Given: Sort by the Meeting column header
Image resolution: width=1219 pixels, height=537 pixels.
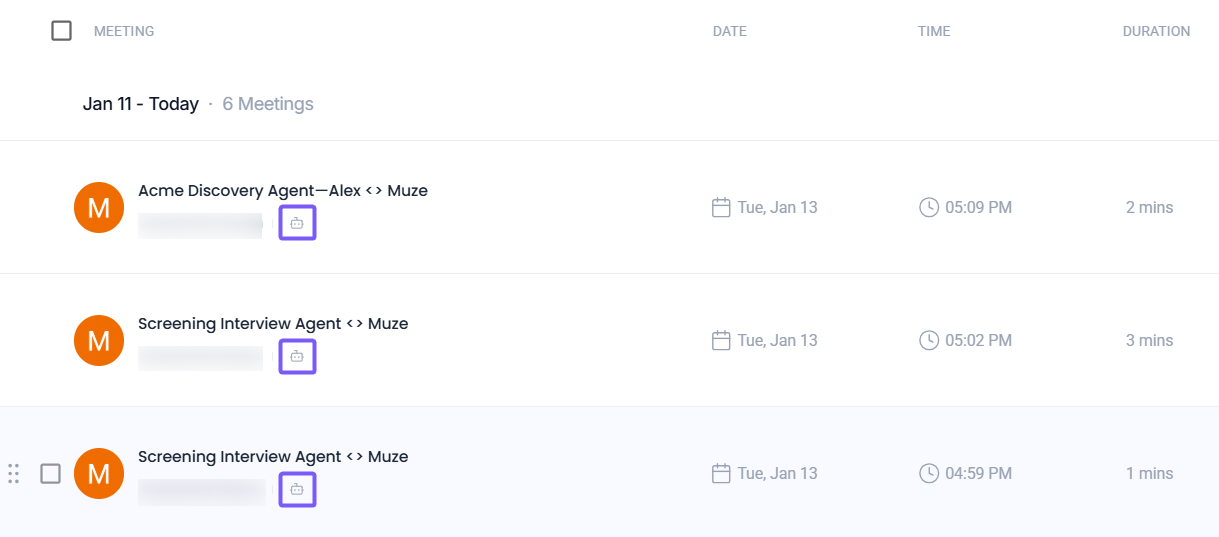Looking at the screenshot, I should pos(124,31).
